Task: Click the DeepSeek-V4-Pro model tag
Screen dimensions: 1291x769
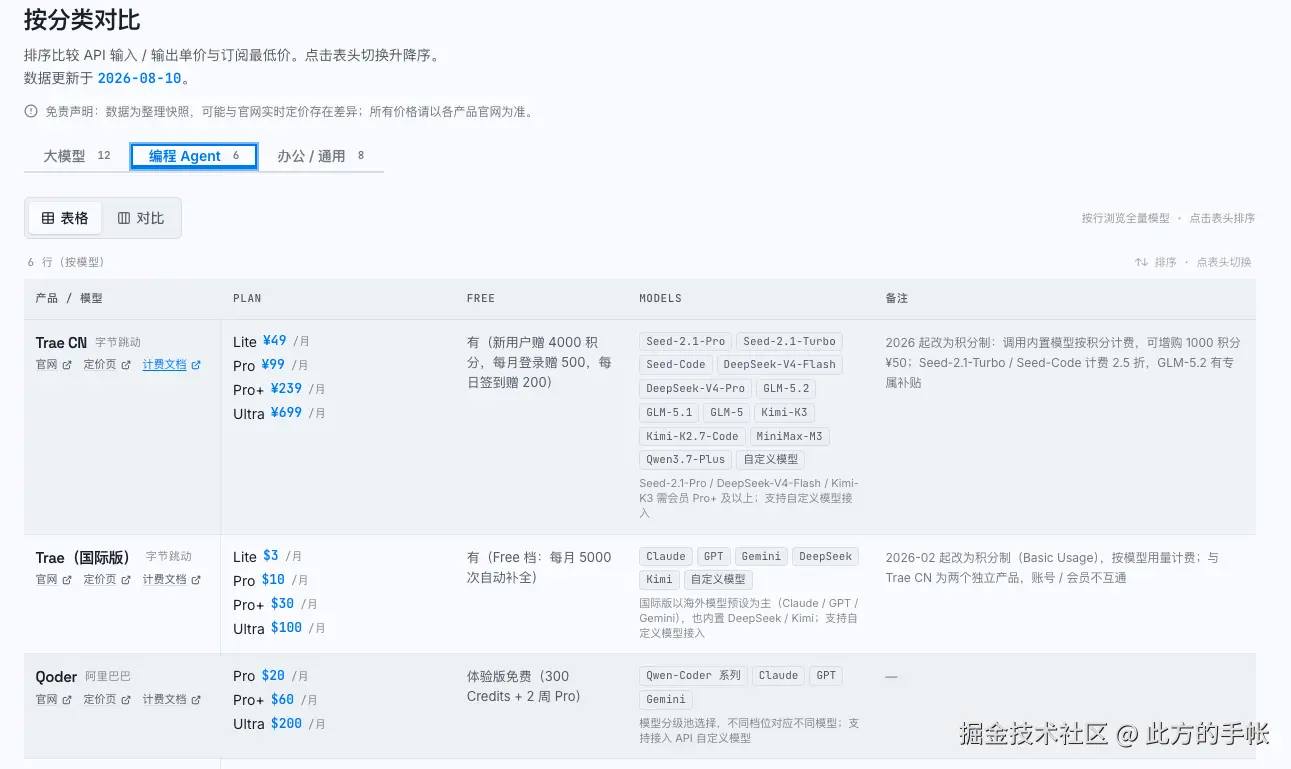Action: (696, 388)
